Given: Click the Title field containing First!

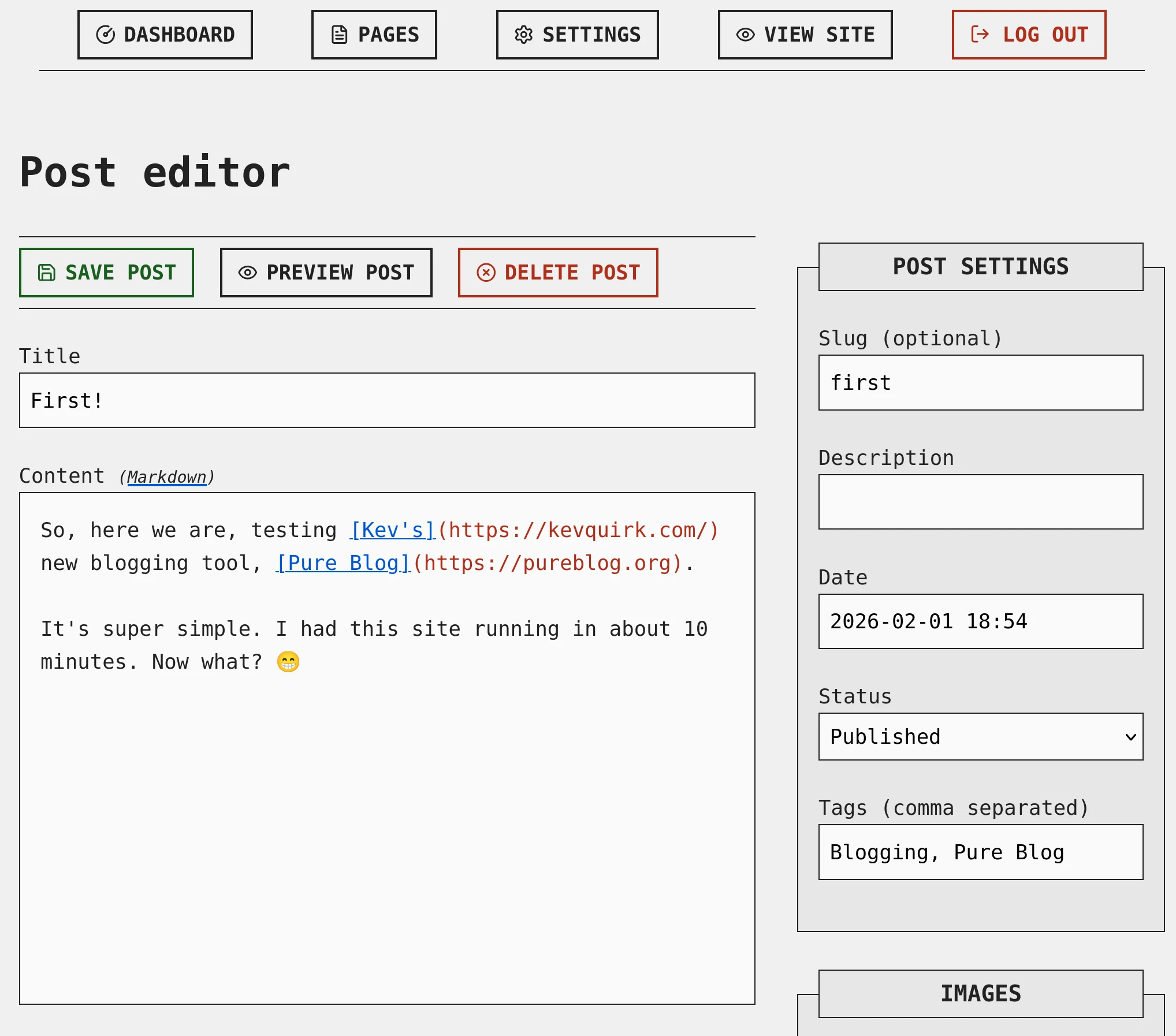Looking at the screenshot, I should tap(387, 400).
